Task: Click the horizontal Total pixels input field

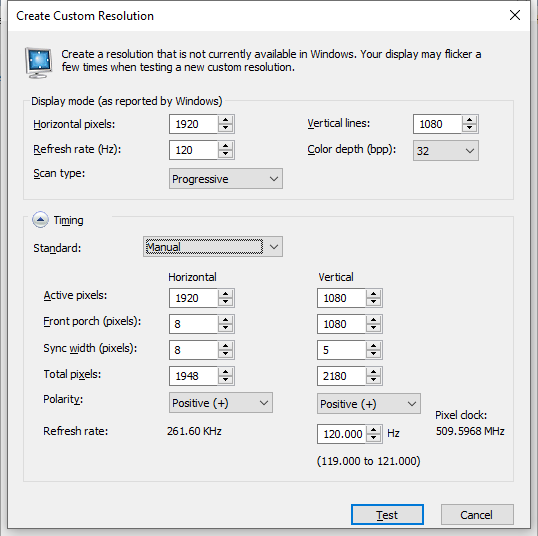Action: tap(194, 376)
